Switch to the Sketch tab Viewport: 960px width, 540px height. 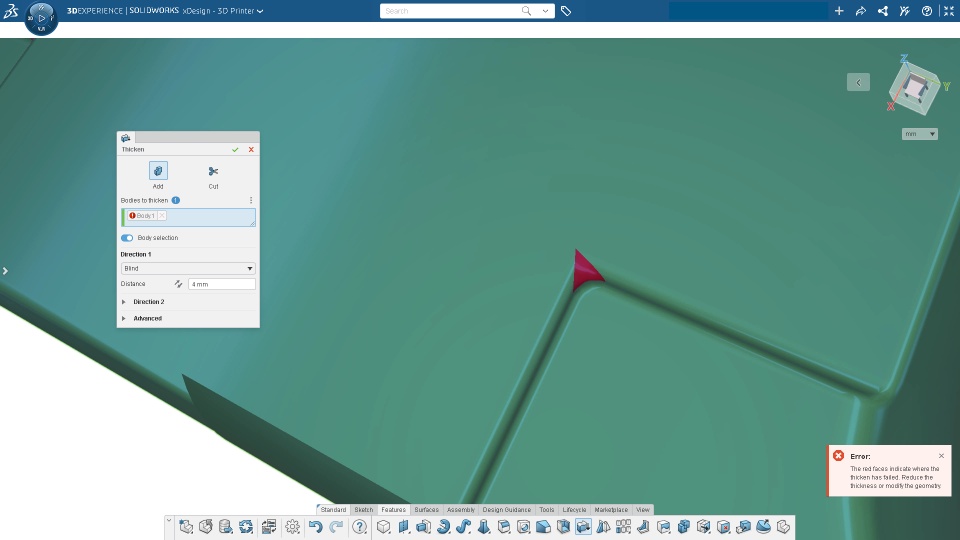coord(364,509)
